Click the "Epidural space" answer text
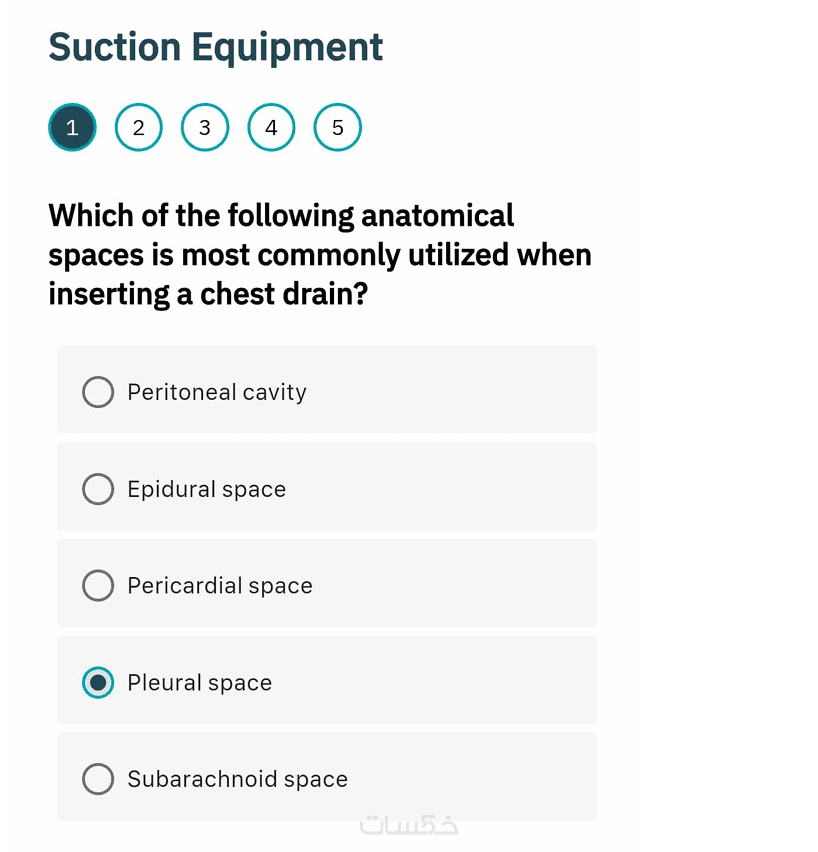The height and width of the screenshot is (852, 818). [x=206, y=489]
